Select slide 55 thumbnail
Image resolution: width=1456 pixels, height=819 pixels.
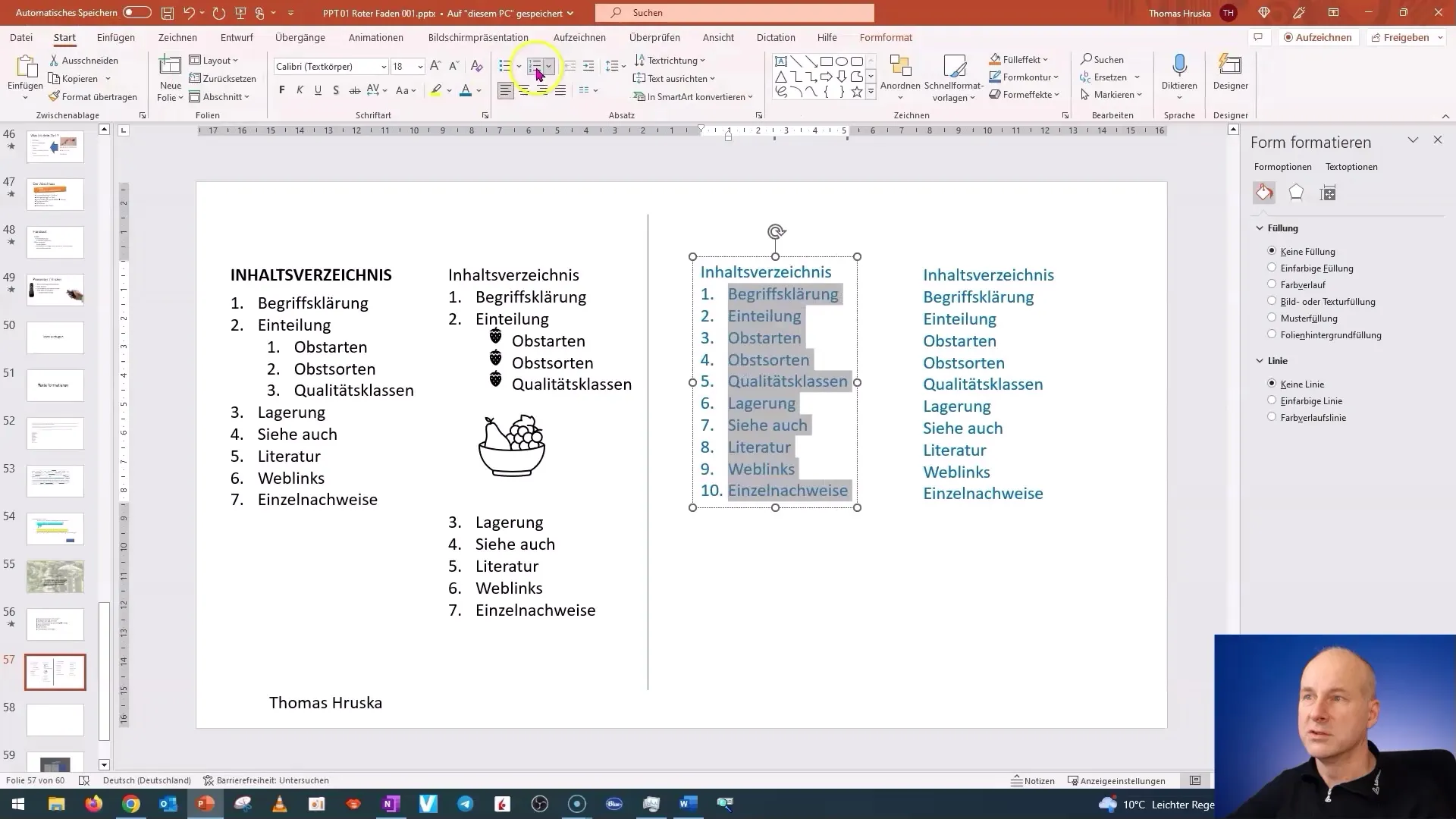pyautogui.click(x=55, y=575)
